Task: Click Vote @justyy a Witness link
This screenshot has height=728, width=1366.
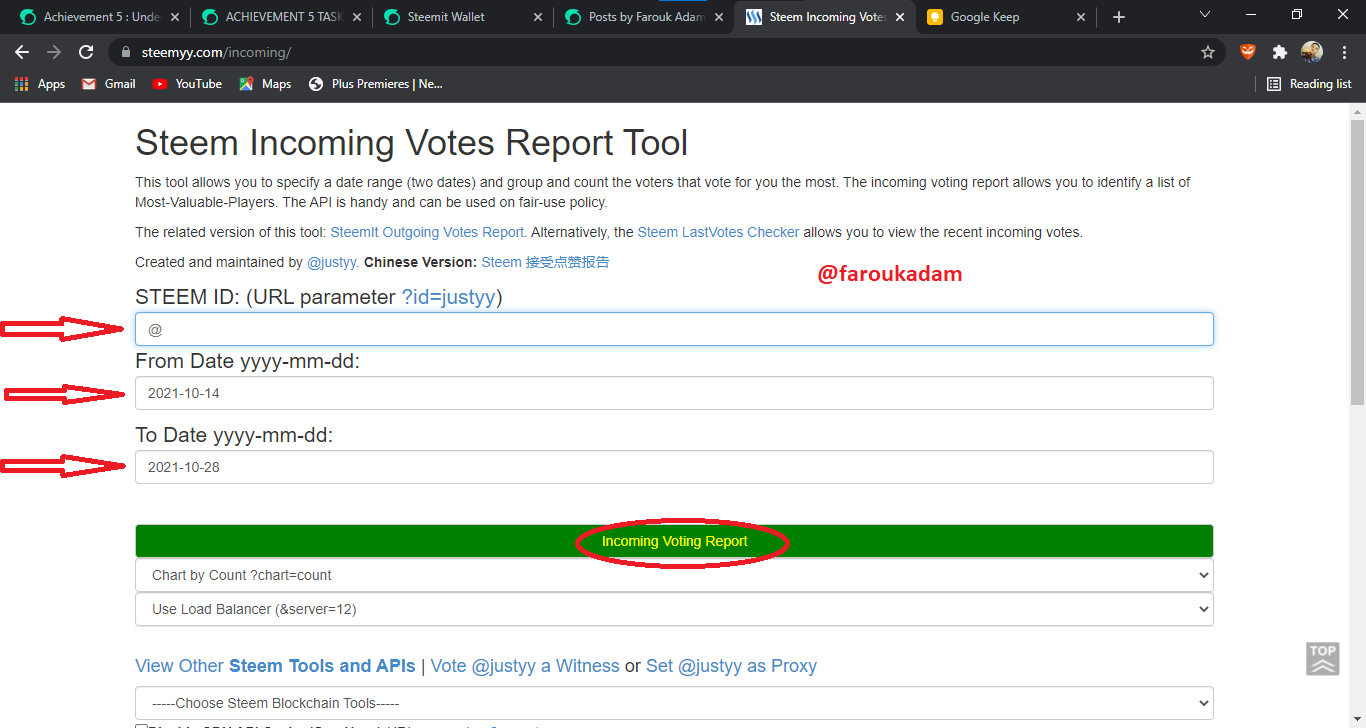Action: [525, 666]
